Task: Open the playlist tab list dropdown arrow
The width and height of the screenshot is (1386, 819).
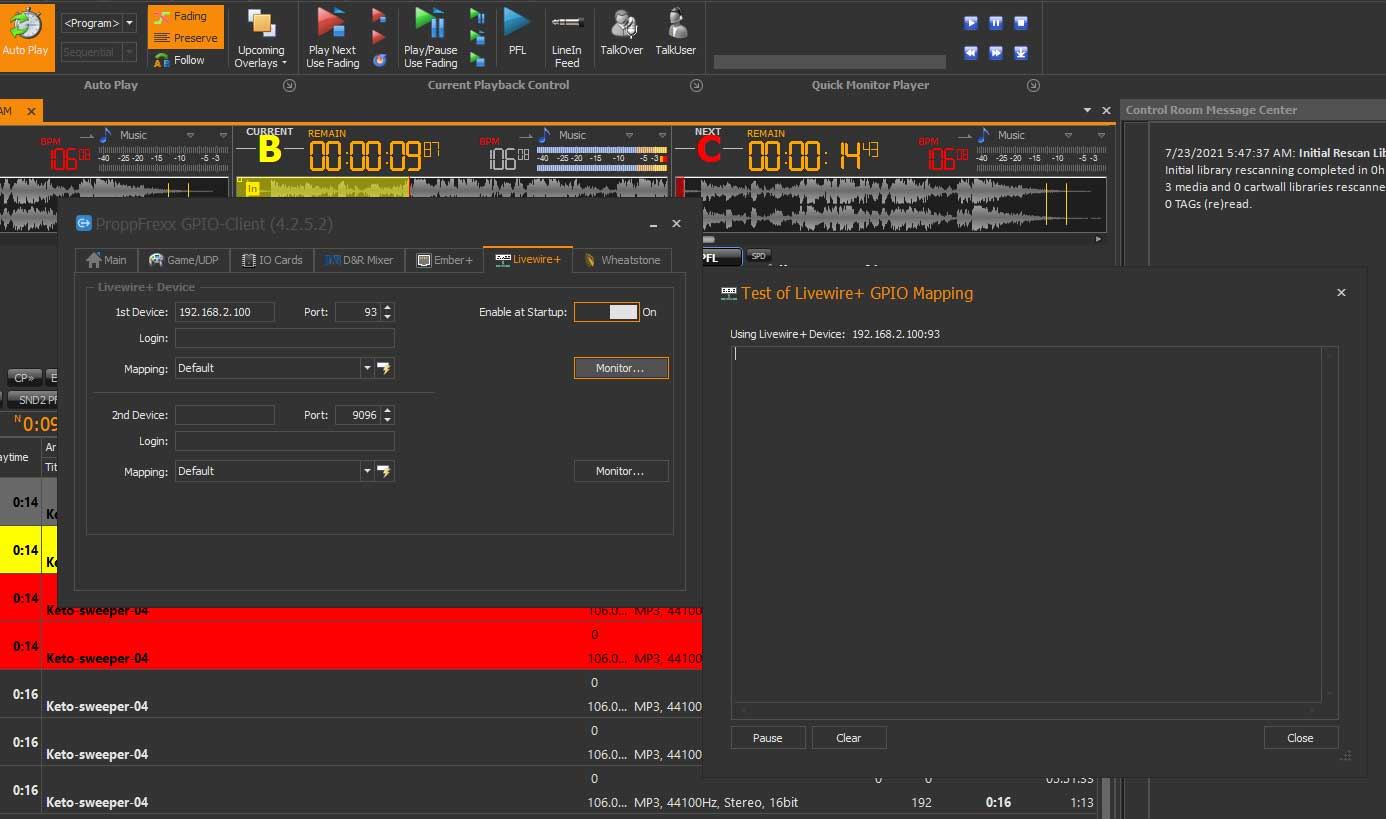Action: (1088, 110)
